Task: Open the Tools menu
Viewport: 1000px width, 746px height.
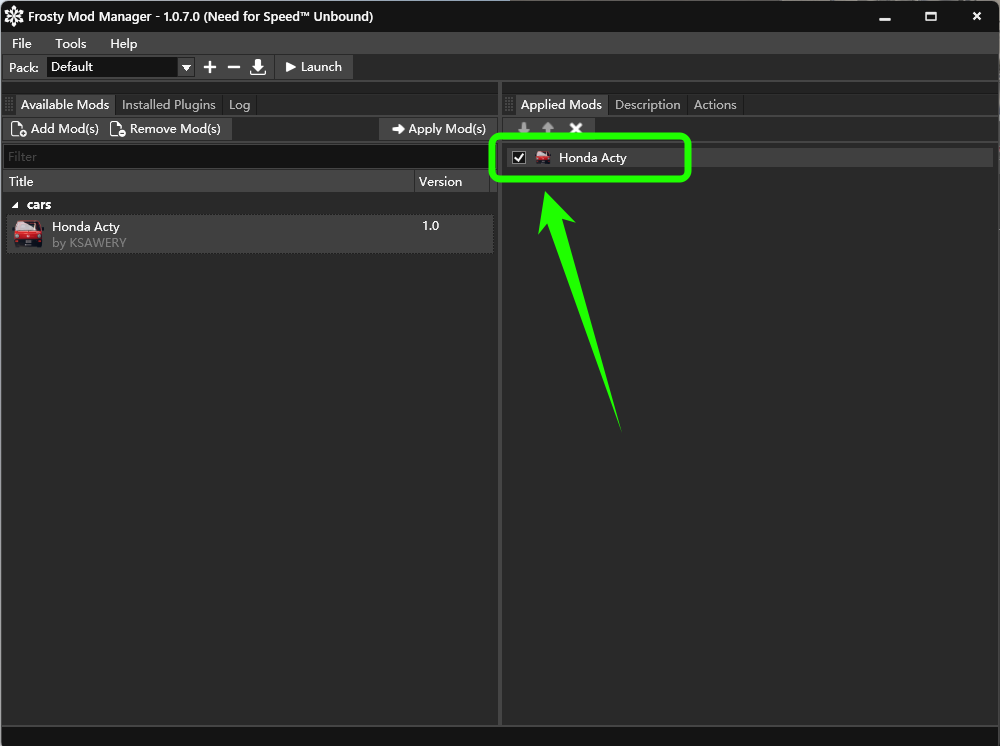Action: tap(70, 43)
